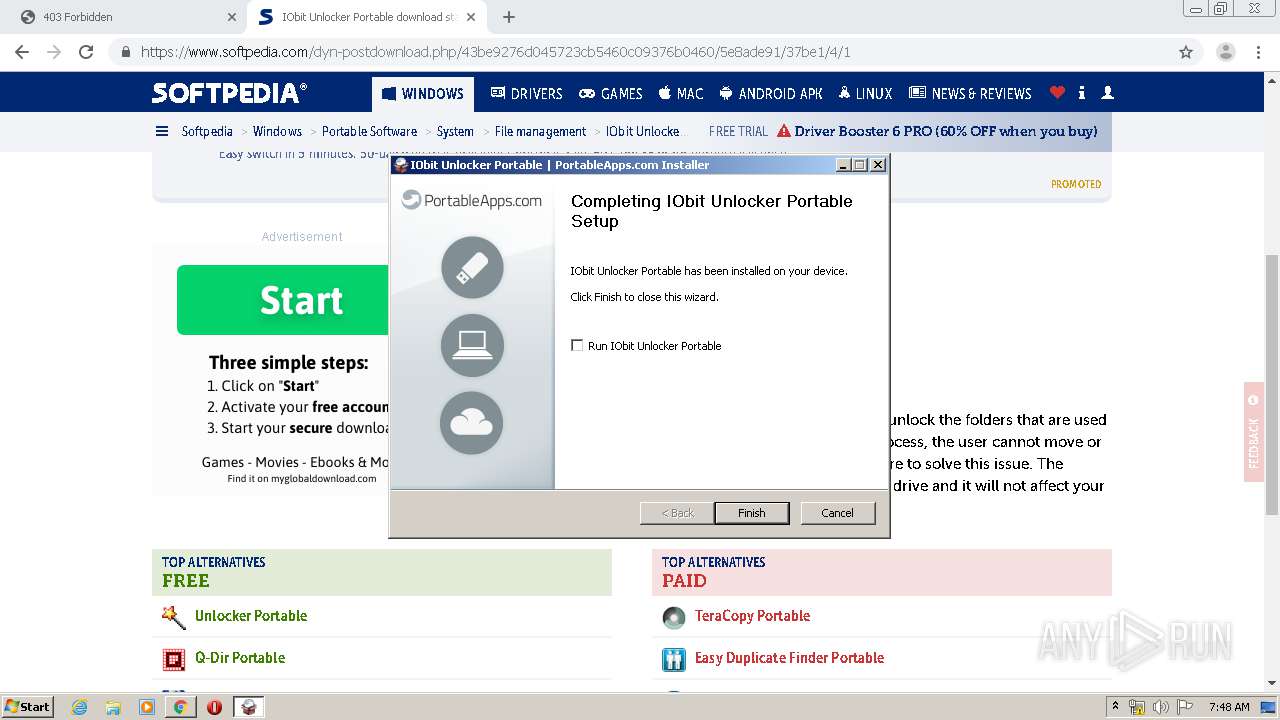
Task: Click the USB drive icon in installer
Action: coord(472,267)
